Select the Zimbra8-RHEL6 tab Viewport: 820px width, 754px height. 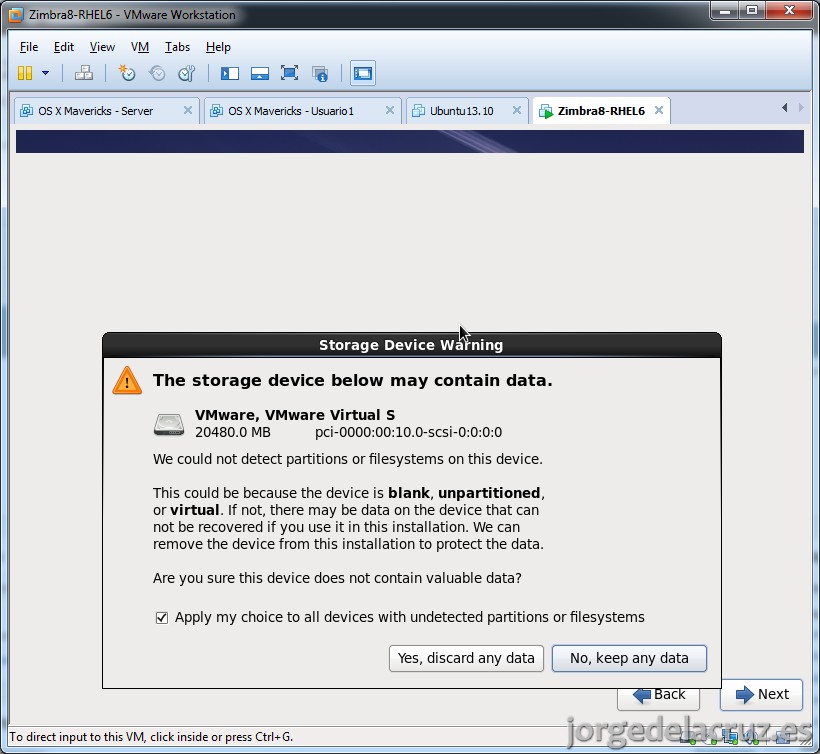coord(601,111)
